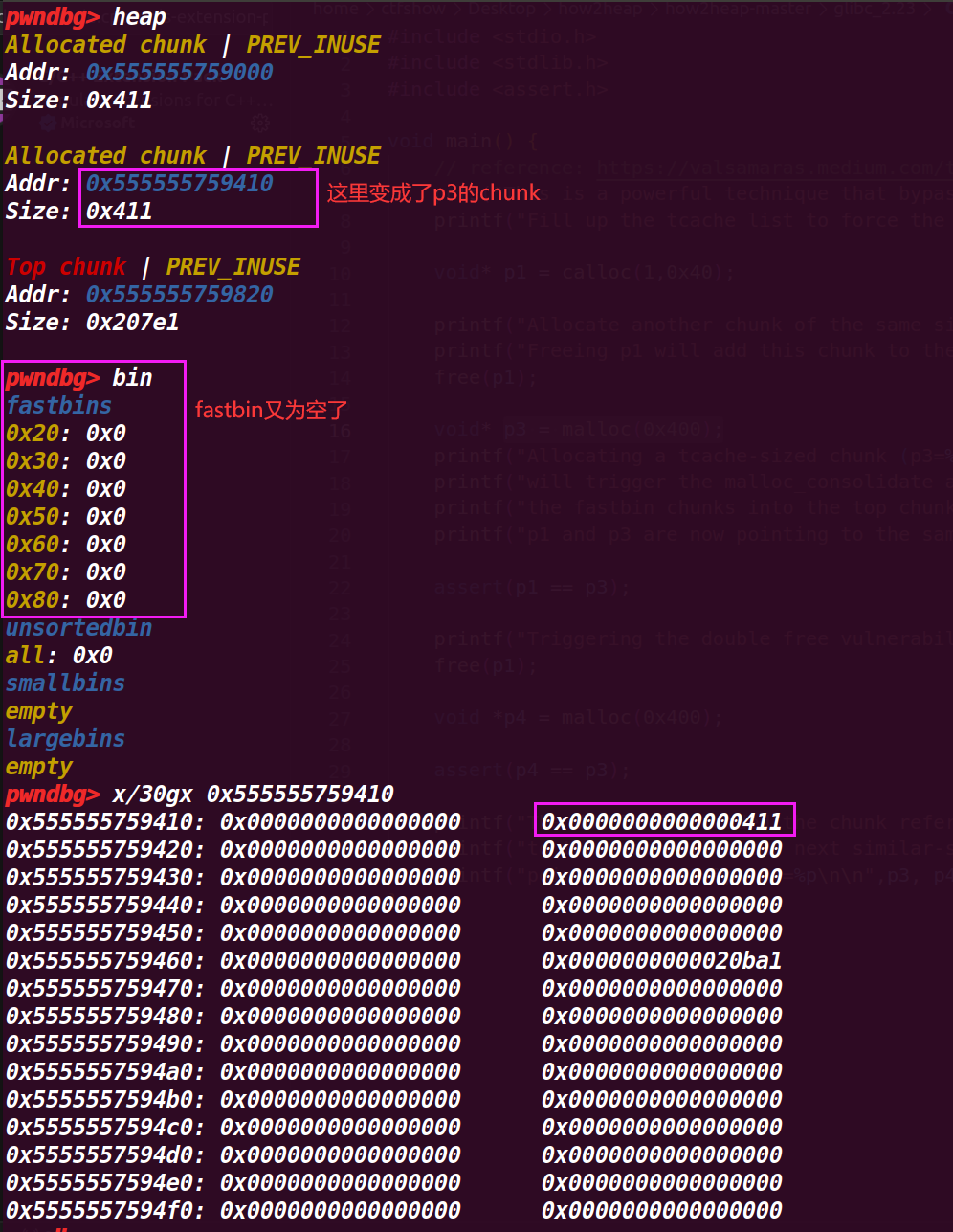Select first chunk address 0x555555759000
Image resolution: width=953 pixels, height=1232 pixels.
[x=179, y=73]
